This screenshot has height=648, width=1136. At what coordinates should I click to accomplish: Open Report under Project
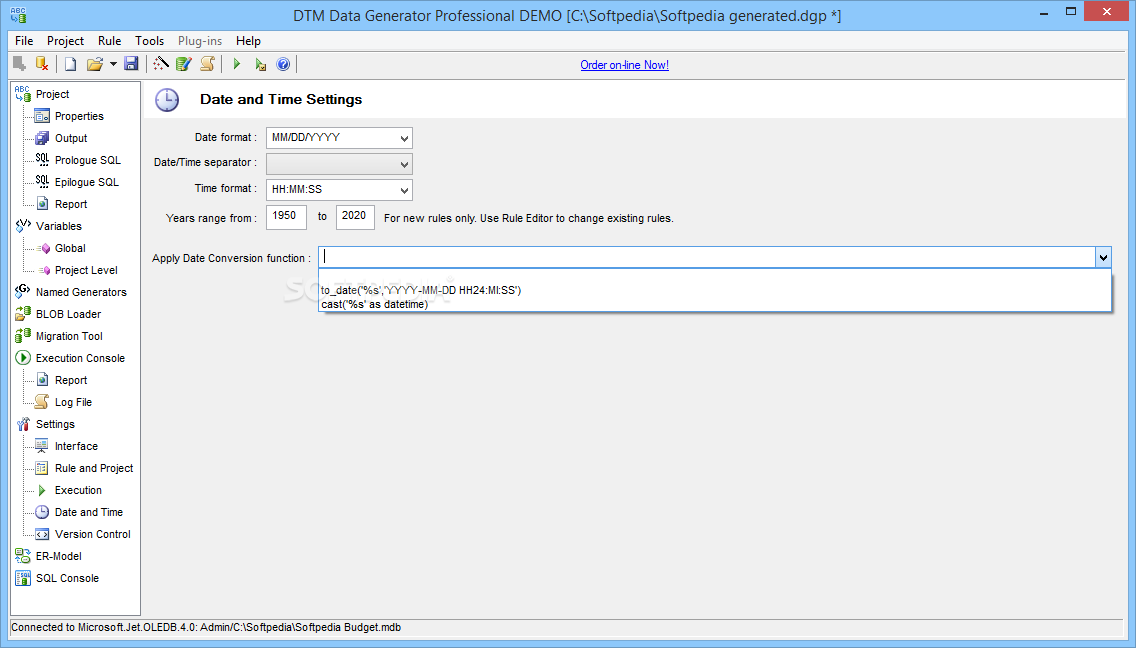(71, 204)
